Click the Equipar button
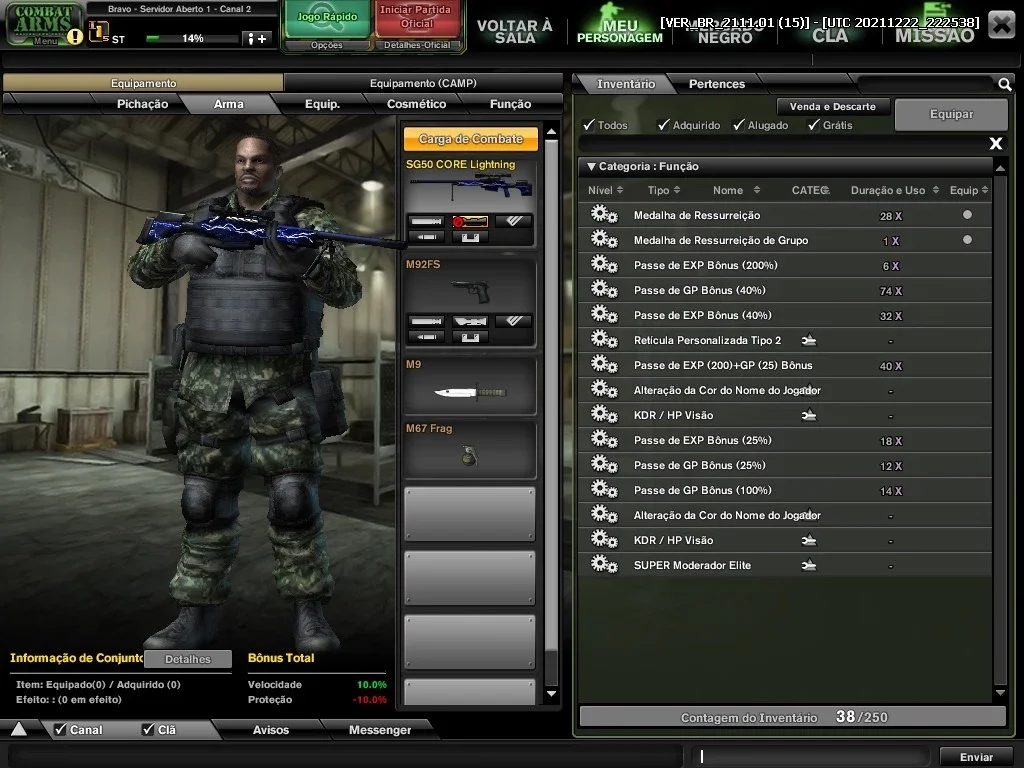Screen dimensions: 1024x768 [952, 114]
